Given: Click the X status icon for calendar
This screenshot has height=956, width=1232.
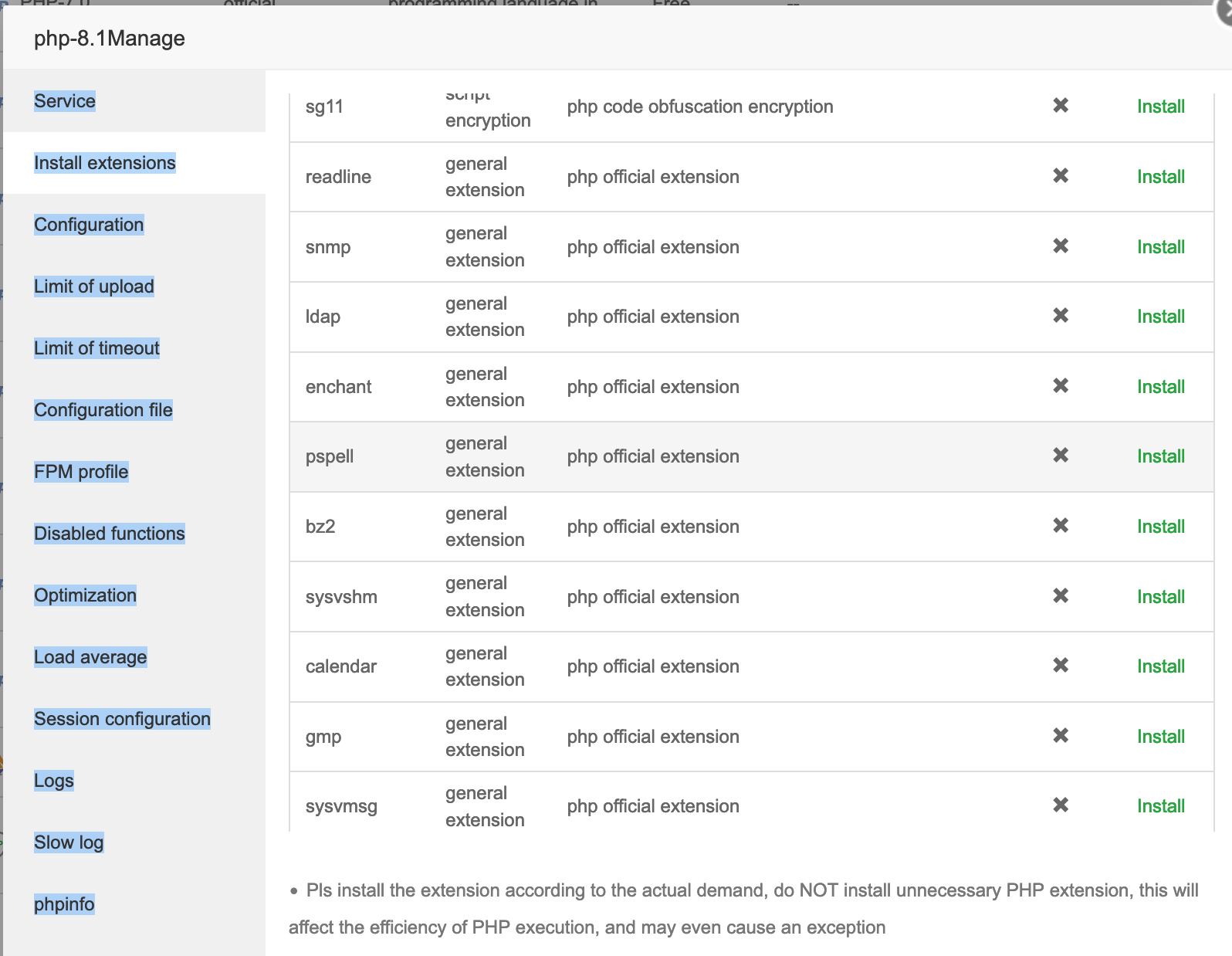Looking at the screenshot, I should tap(1061, 666).
